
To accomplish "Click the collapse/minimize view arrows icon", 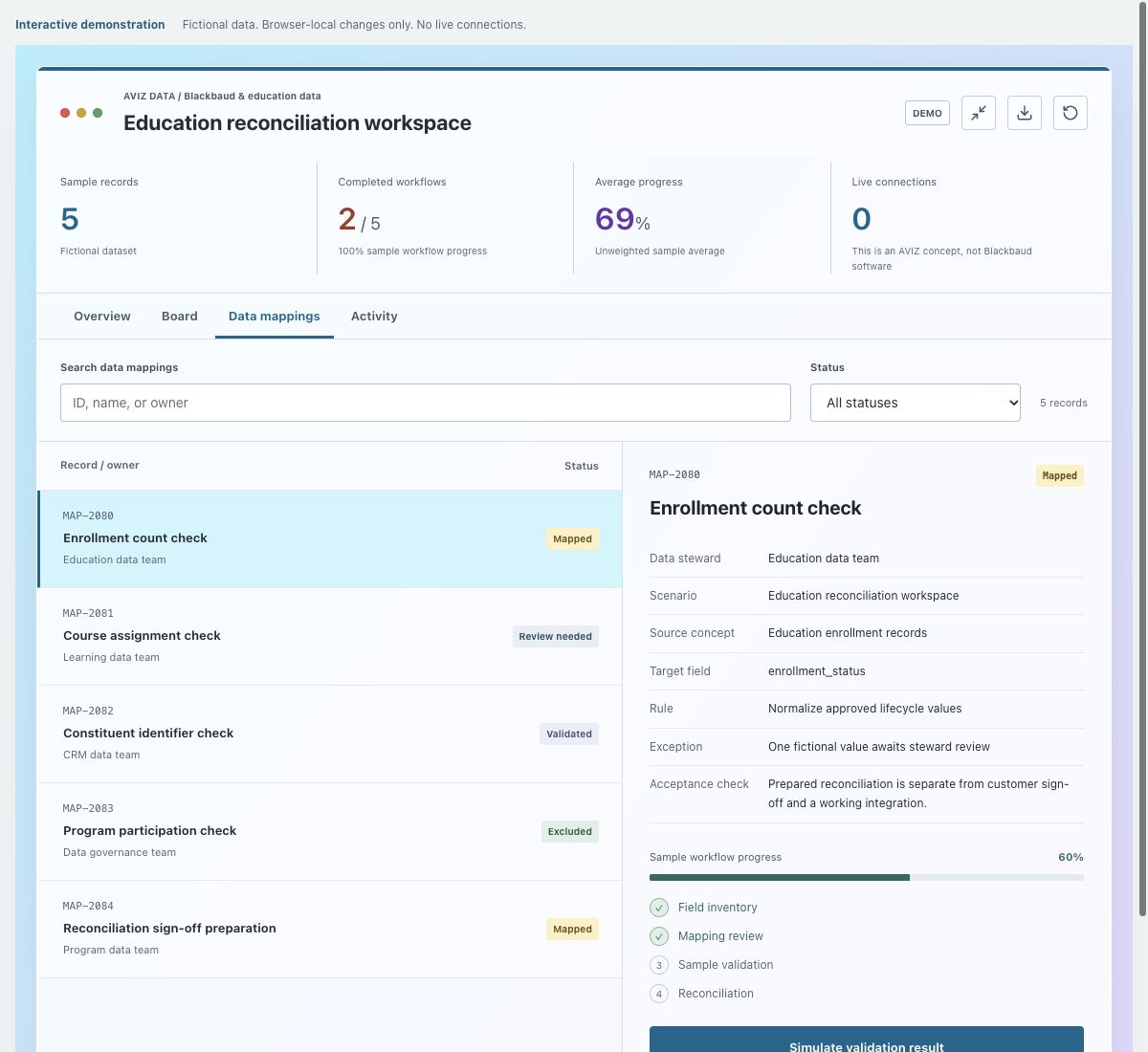I will (979, 113).
